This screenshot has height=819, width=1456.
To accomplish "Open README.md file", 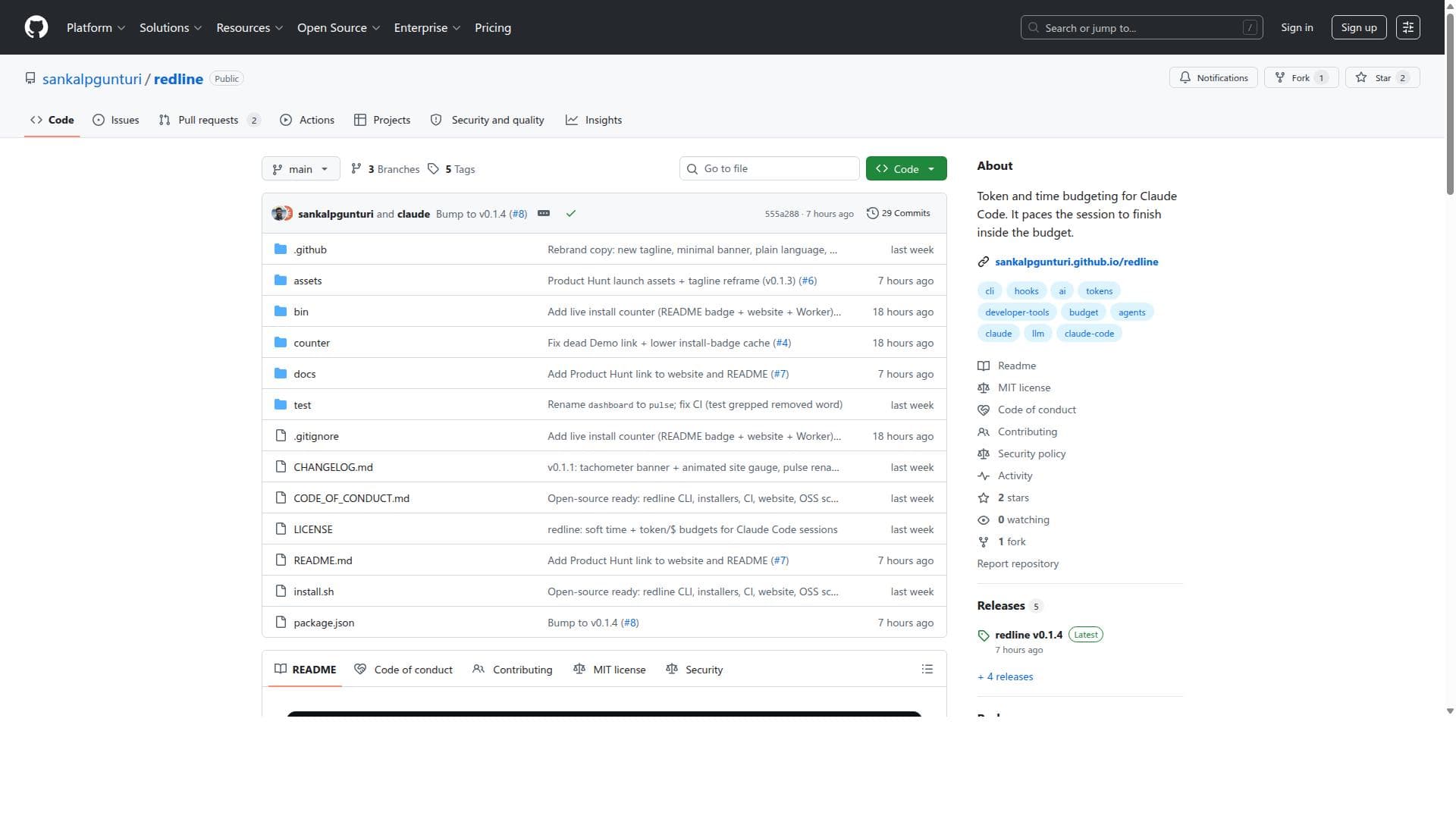I will click(x=322, y=560).
